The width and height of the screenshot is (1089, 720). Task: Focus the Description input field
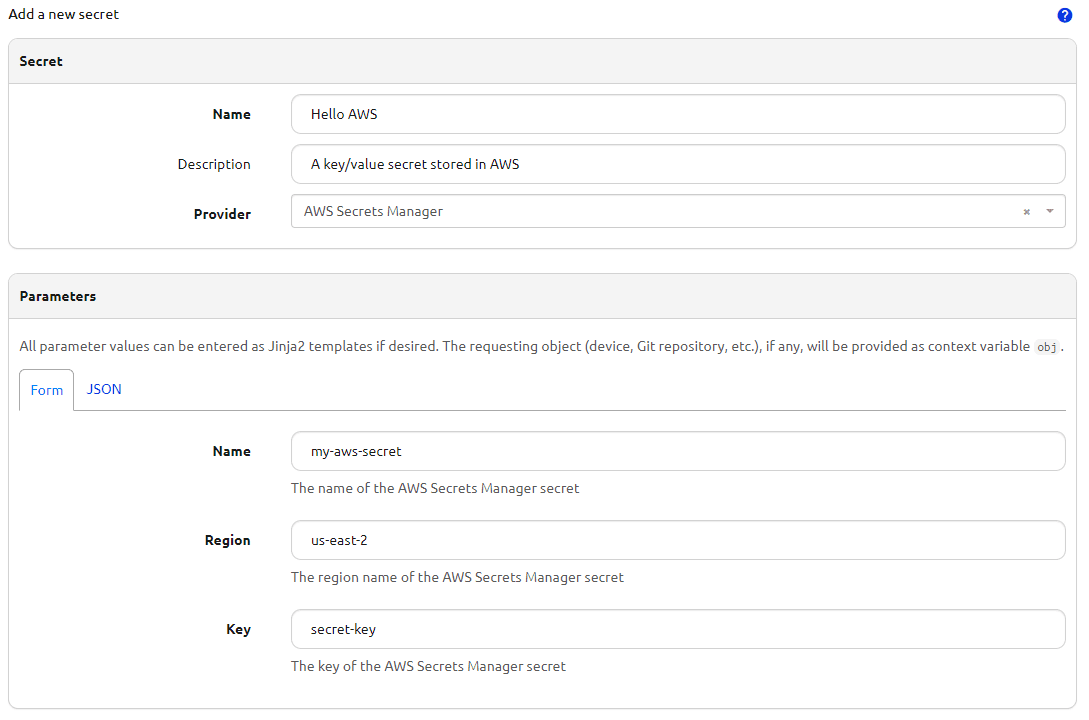point(677,164)
